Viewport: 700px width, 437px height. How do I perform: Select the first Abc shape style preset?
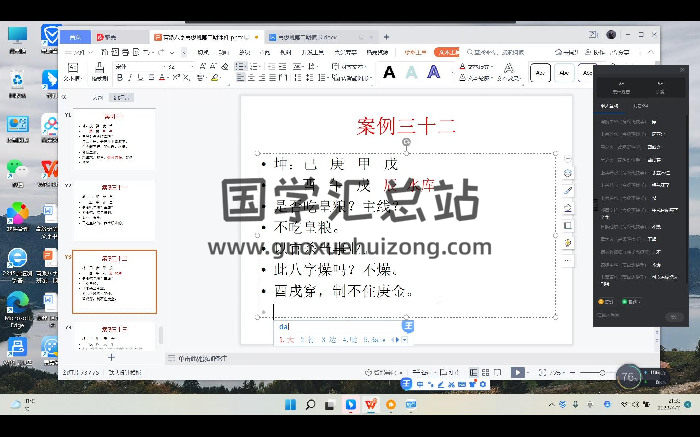click(x=540, y=73)
